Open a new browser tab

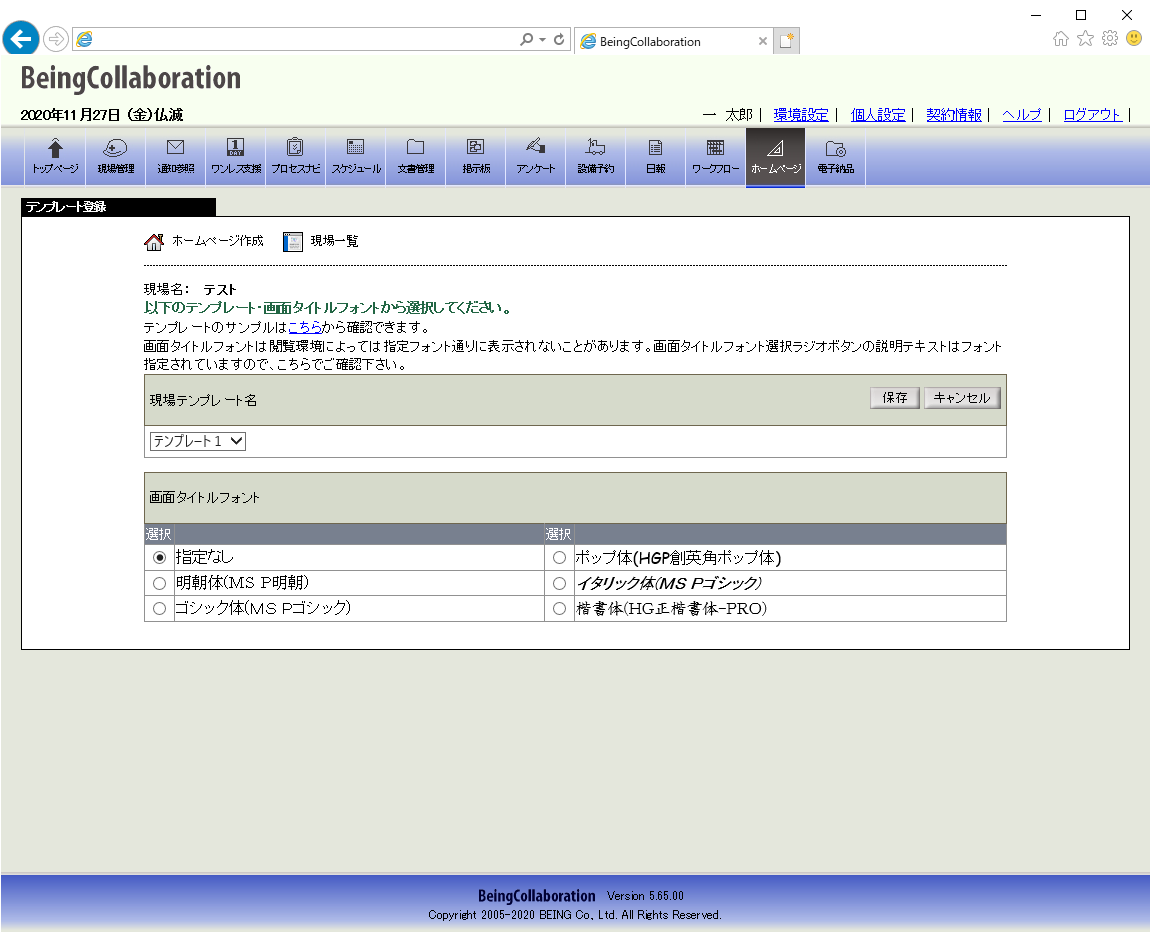tap(786, 40)
